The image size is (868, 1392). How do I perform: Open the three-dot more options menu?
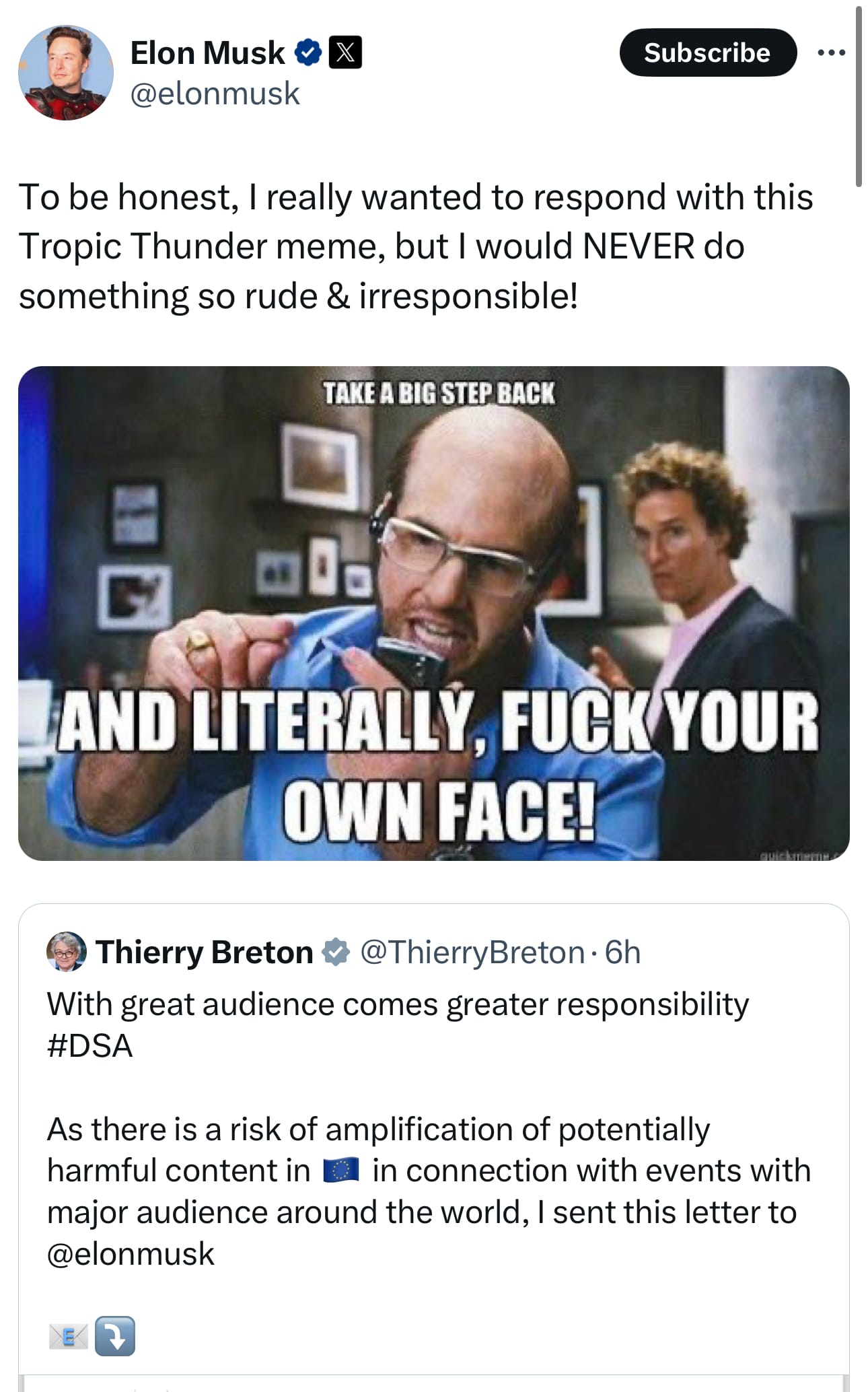832,53
